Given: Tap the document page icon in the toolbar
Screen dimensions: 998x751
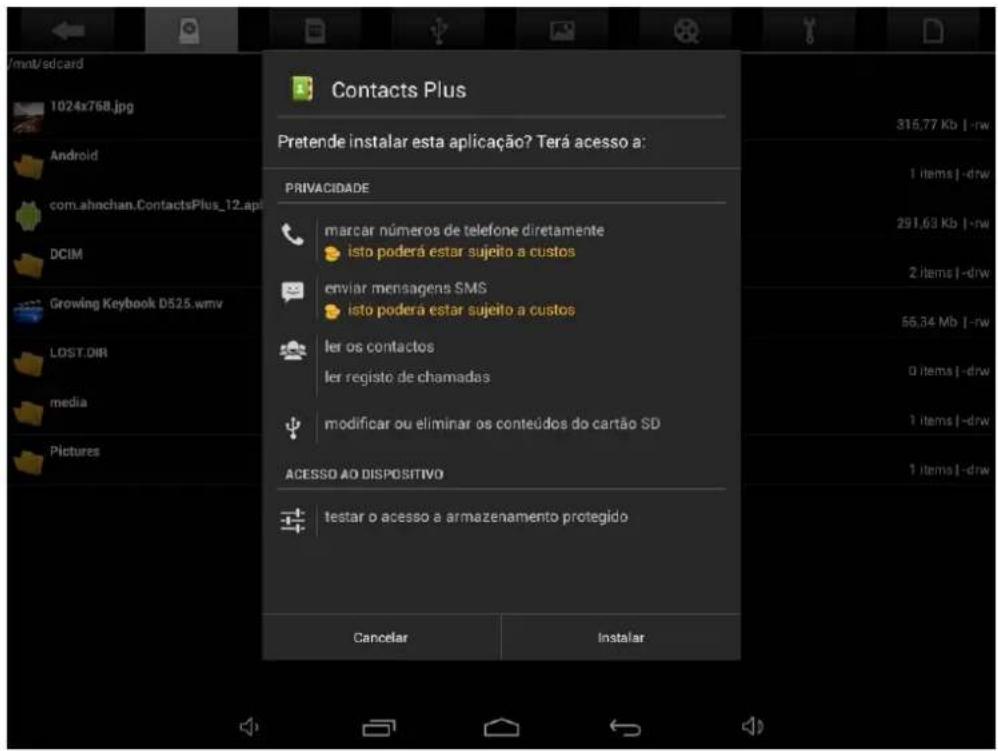Looking at the screenshot, I should pos(933,31).
